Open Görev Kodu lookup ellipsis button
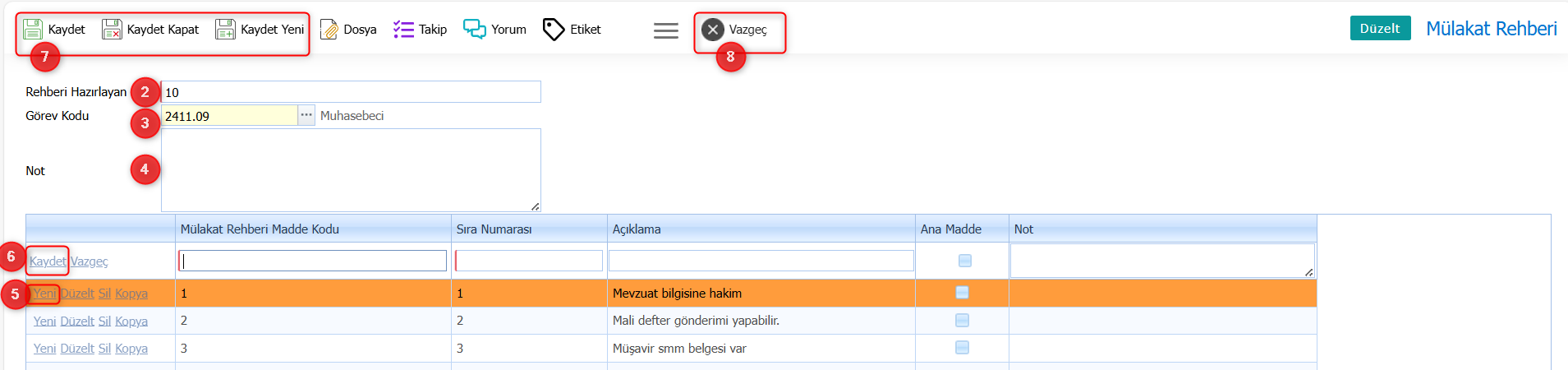Screen dimensions: 1568x370 306,115
